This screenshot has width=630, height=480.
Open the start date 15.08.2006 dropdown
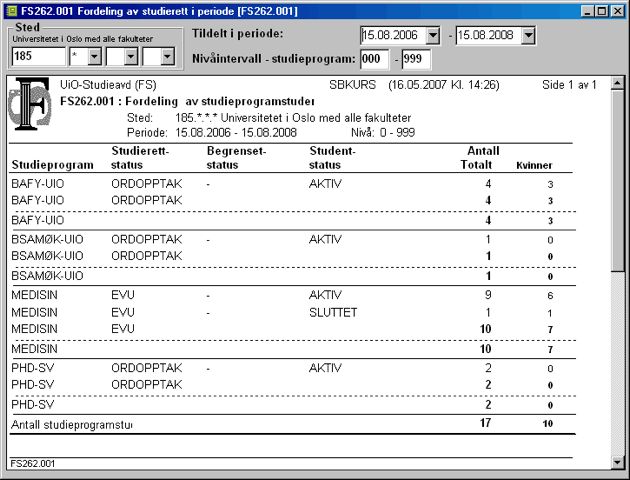pyautogui.click(x=433, y=36)
